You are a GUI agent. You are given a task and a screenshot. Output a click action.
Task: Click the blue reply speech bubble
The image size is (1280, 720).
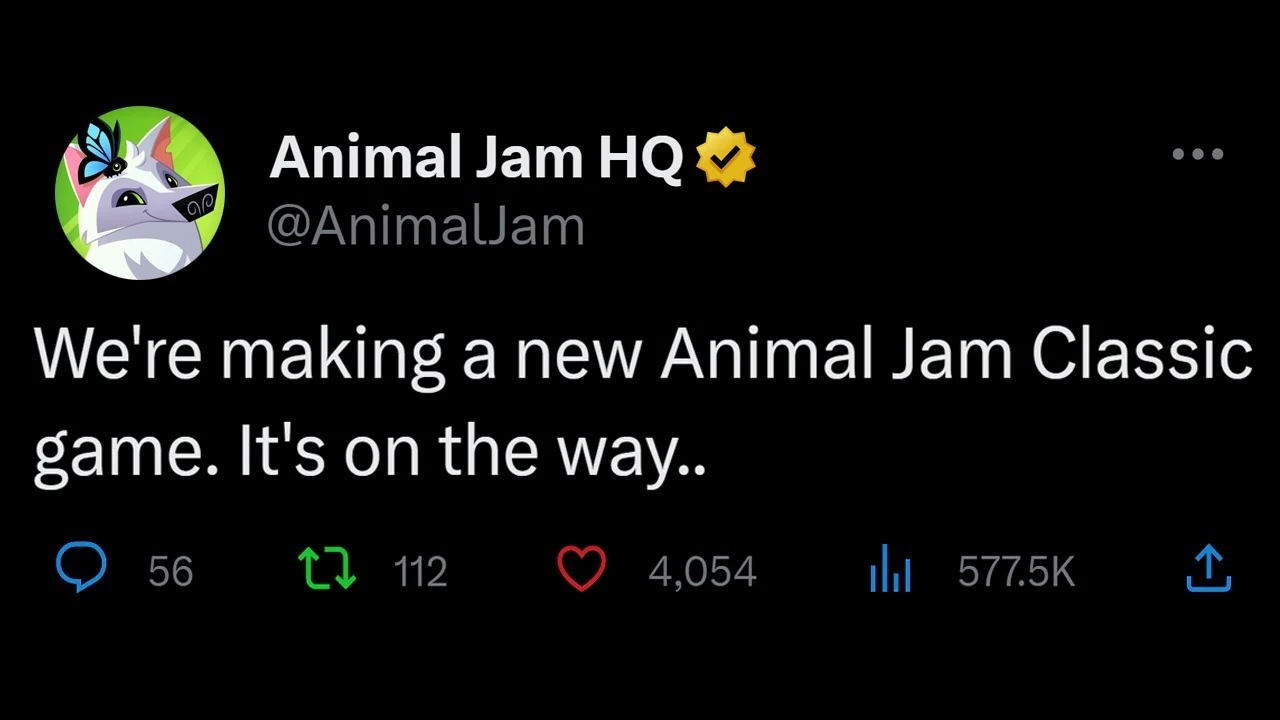[x=81, y=567]
